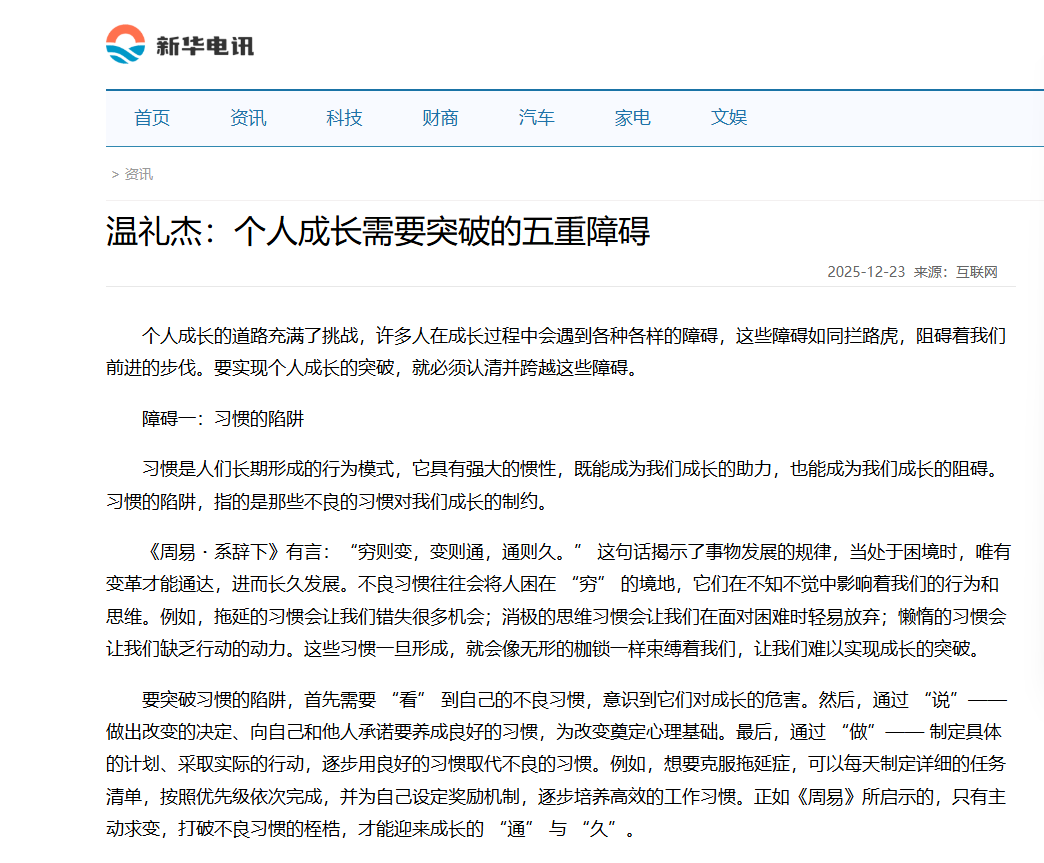Open the 科技 section

344,117
